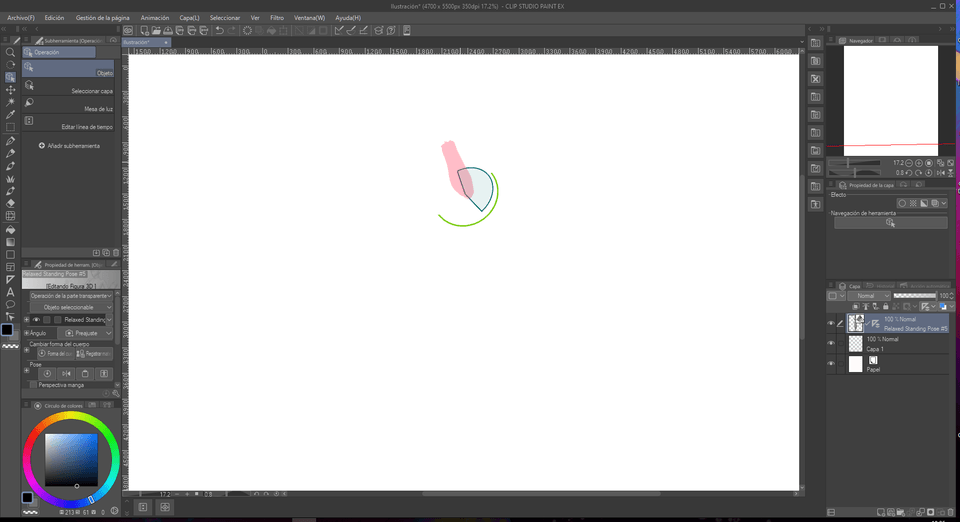
Task: Enable Perspectiva manga checkbox
Action: point(34,385)
